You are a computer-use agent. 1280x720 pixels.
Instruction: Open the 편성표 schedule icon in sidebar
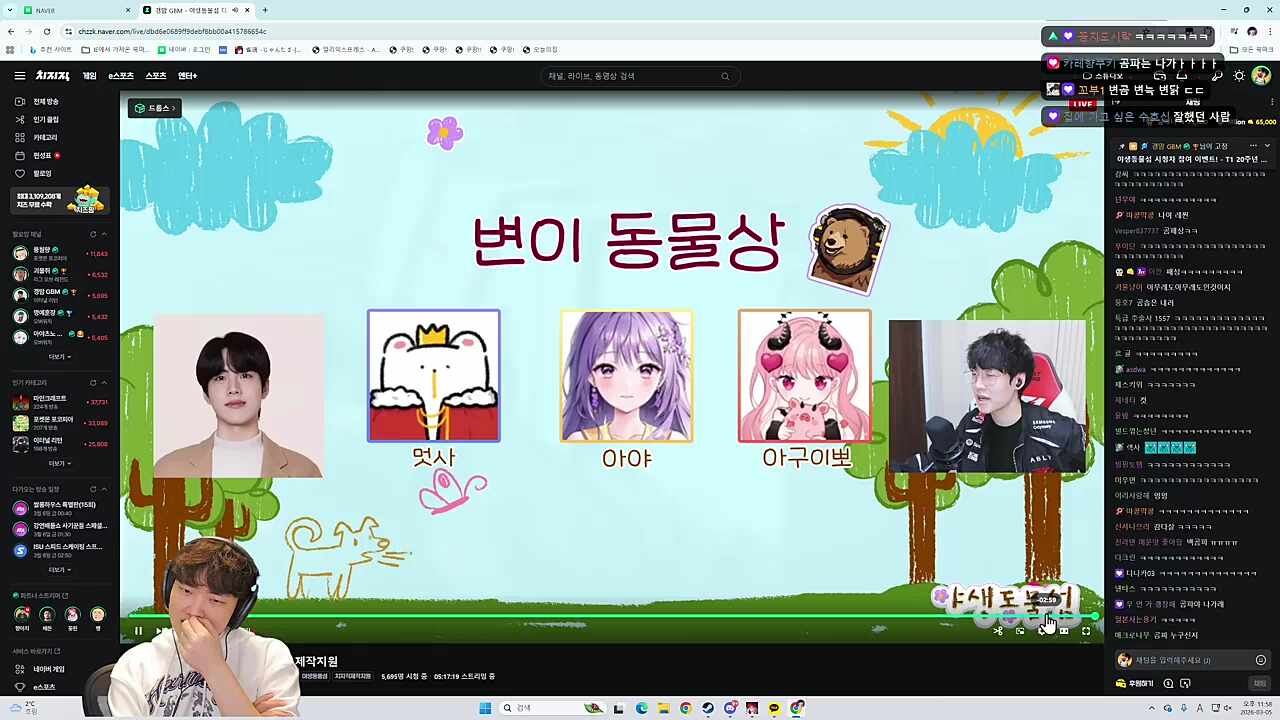click(x=20, y=156)
